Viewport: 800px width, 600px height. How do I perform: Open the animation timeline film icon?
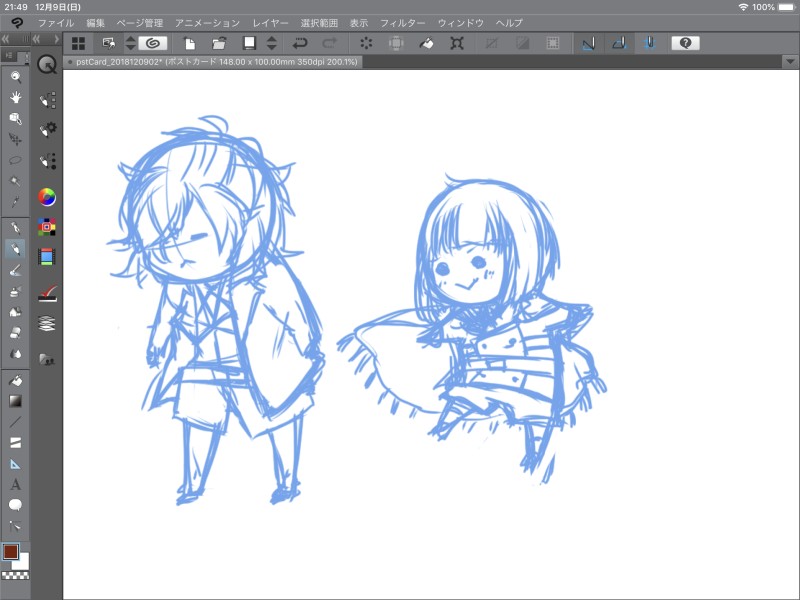click(x=47, y=257)
